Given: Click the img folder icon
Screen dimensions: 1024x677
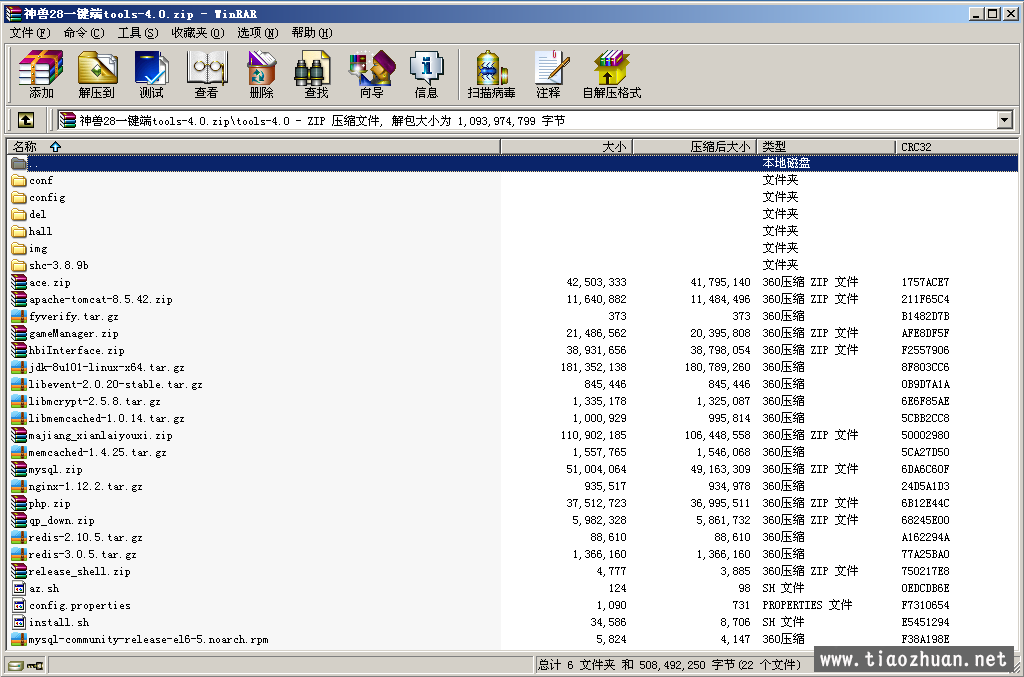Looking at the screenshot, I should [19, 248].
